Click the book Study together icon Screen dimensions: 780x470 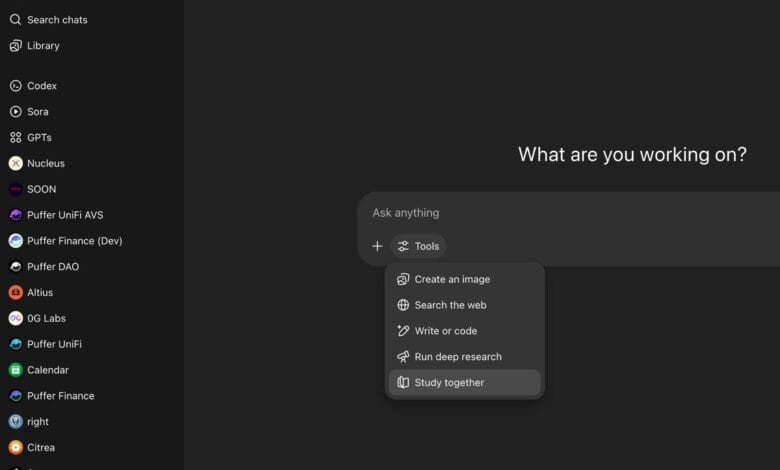(403, 382)
